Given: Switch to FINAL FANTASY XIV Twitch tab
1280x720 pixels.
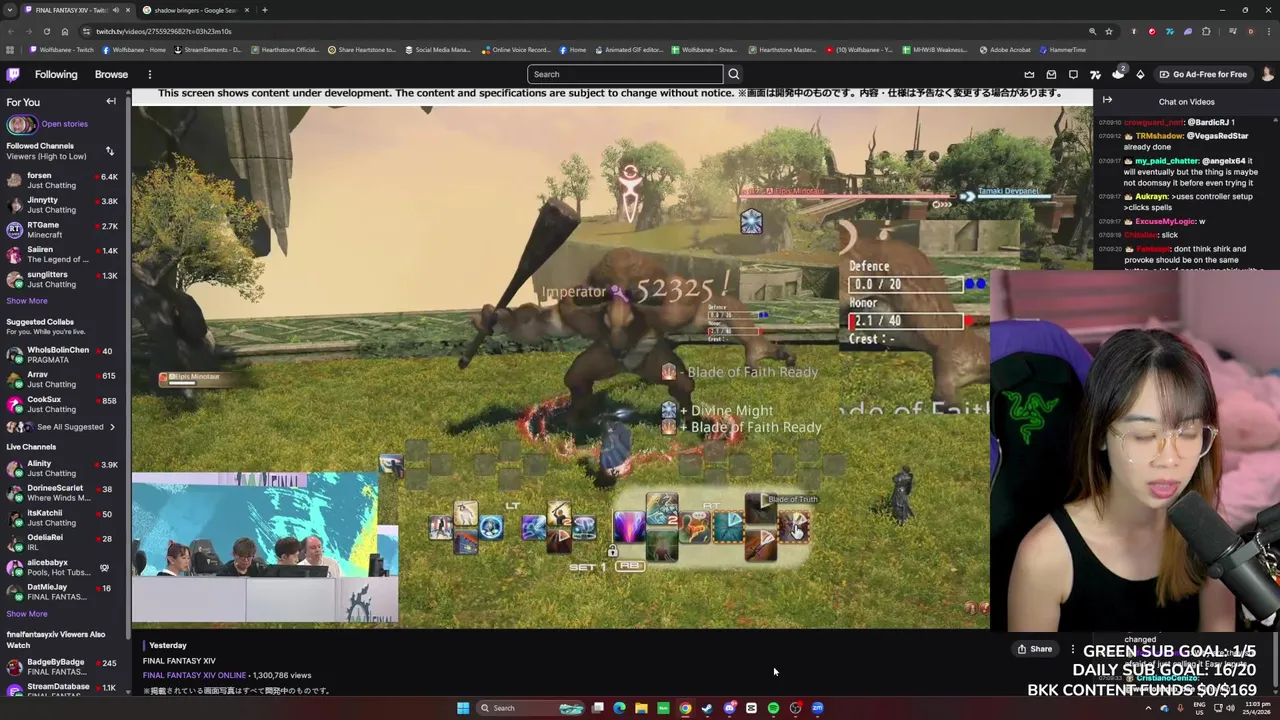Looking at the screenshot, I should click(76, 10).
